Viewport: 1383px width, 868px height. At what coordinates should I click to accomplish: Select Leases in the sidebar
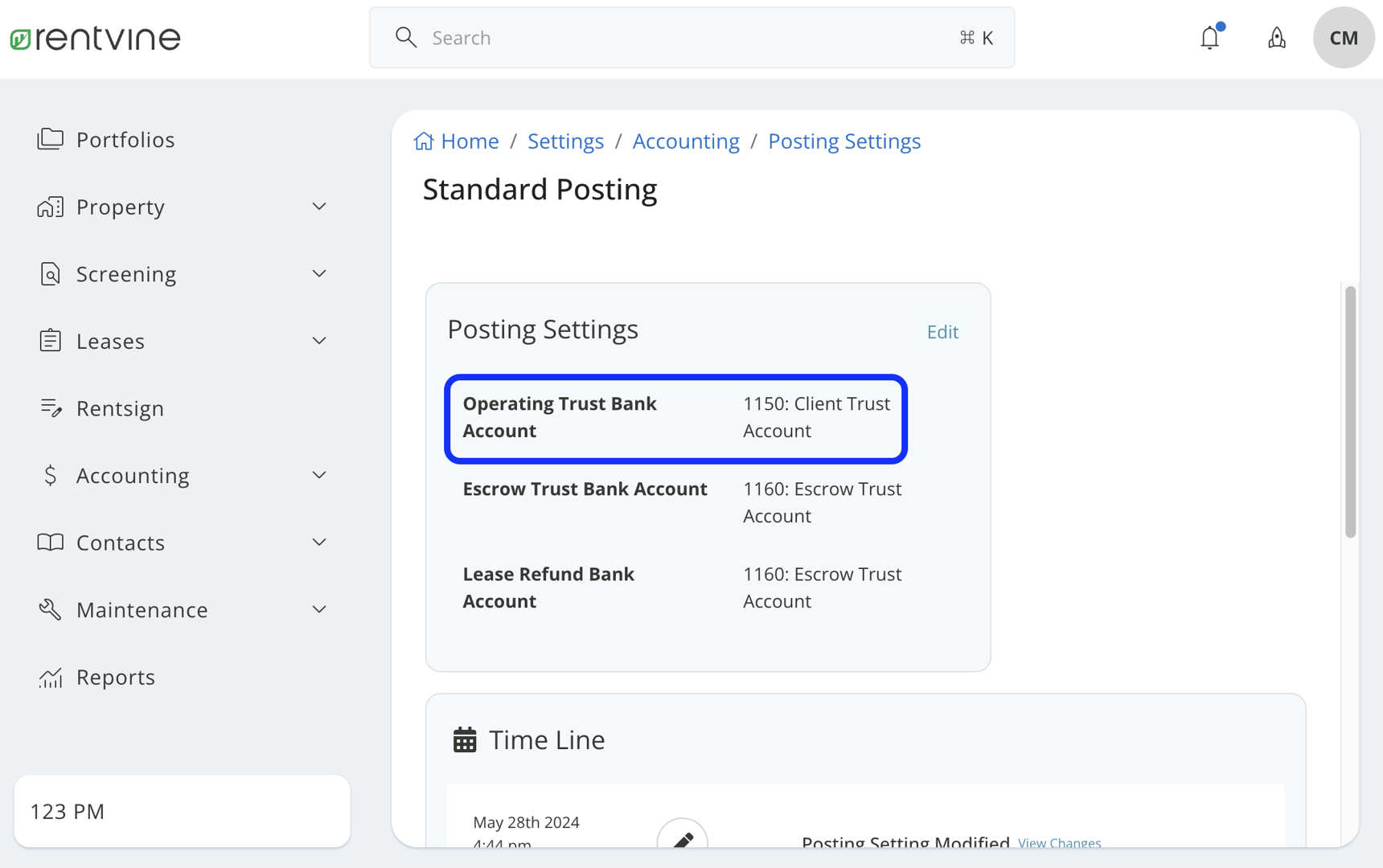(x=110, y=341)
